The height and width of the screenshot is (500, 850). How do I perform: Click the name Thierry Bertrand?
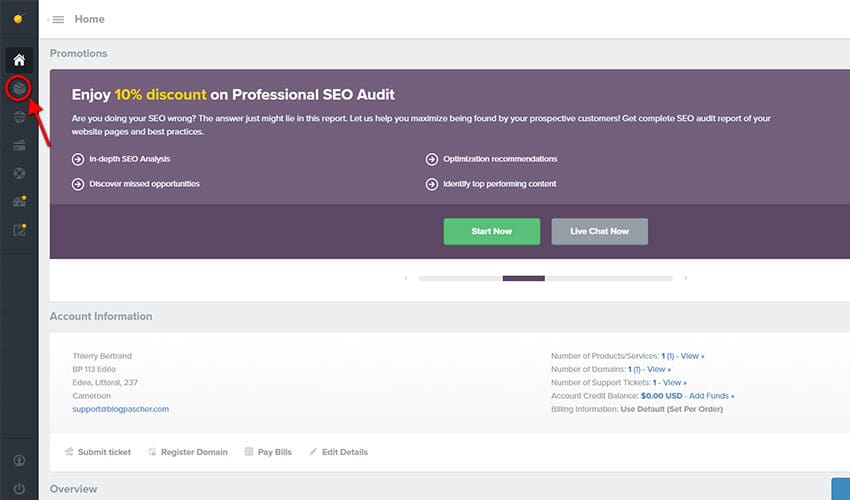(x=102, y=356)
